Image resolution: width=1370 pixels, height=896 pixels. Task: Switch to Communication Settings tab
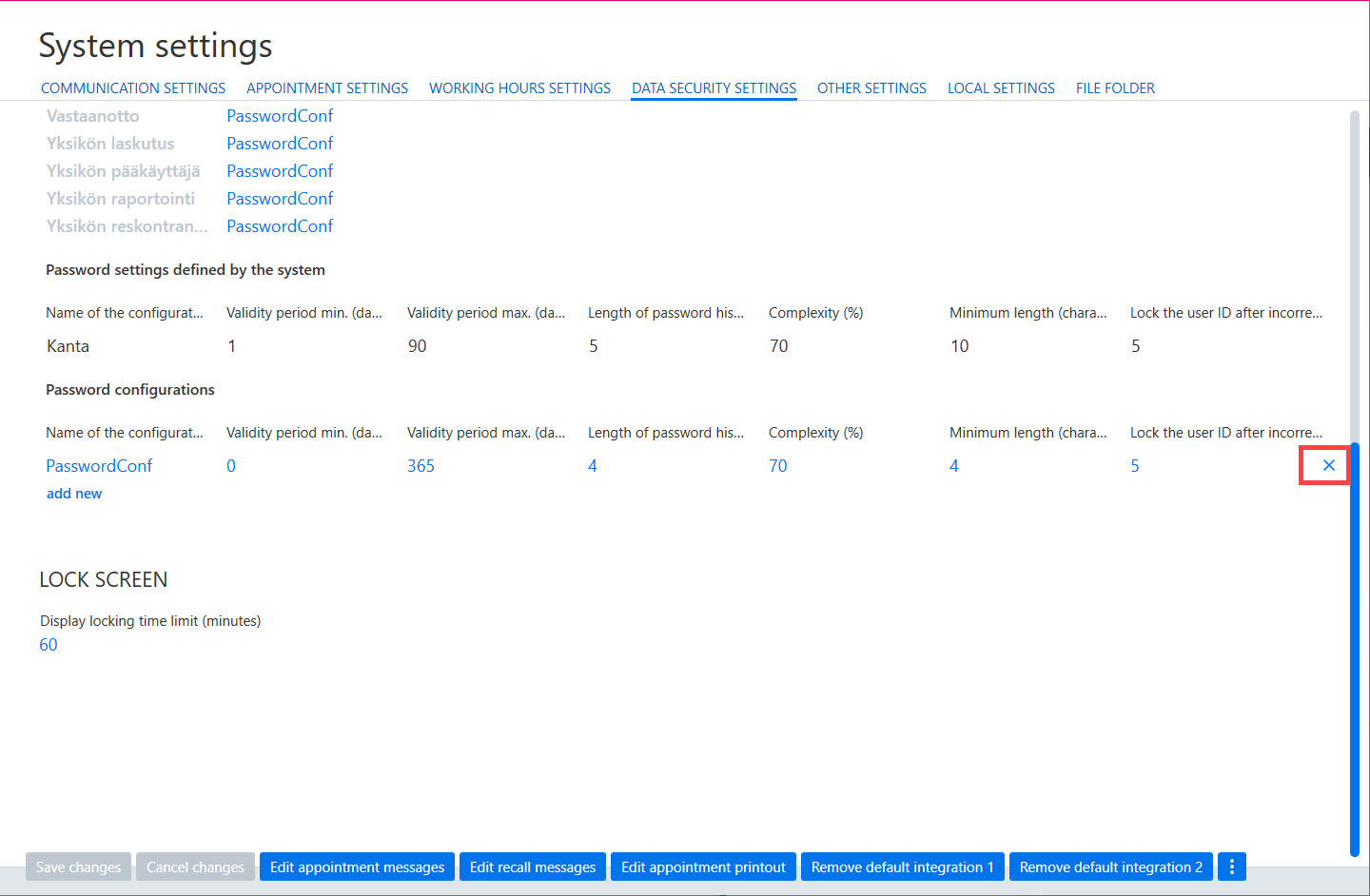pyautogui.click(x=133, y=88)
